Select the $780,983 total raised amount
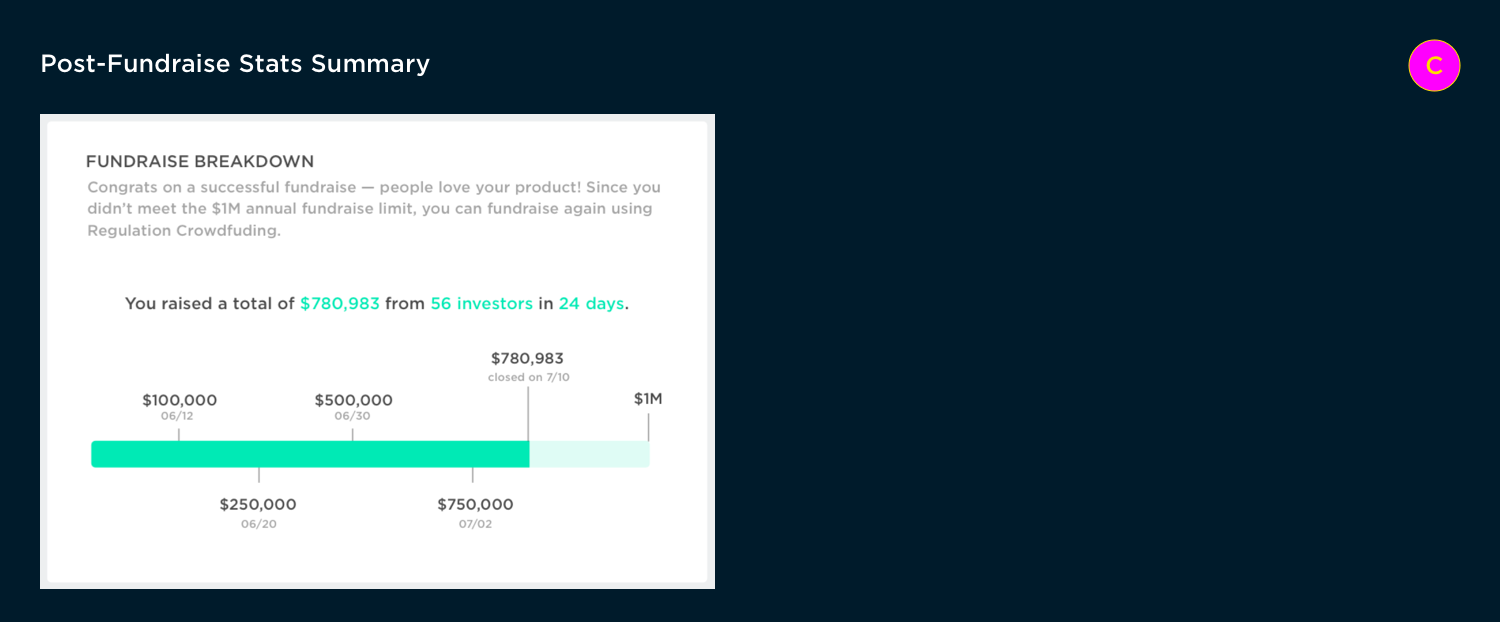The width and height of the screenshot is (1500, 622). point(340,303)
